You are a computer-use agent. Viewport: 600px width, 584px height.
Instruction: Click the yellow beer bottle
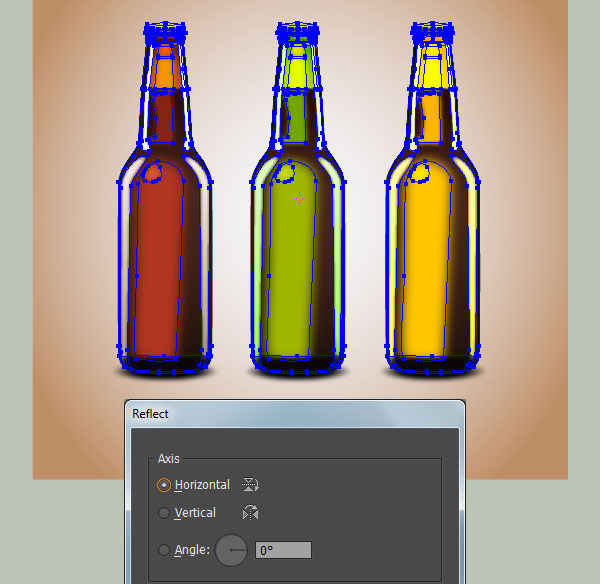[x=432, y=199]
